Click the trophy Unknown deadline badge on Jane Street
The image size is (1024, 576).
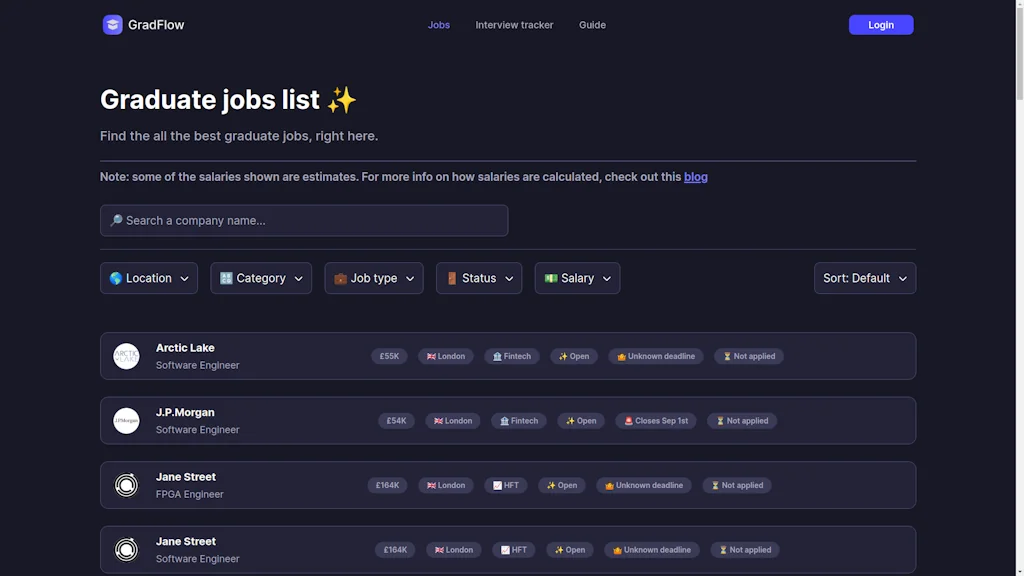(644, 484)
